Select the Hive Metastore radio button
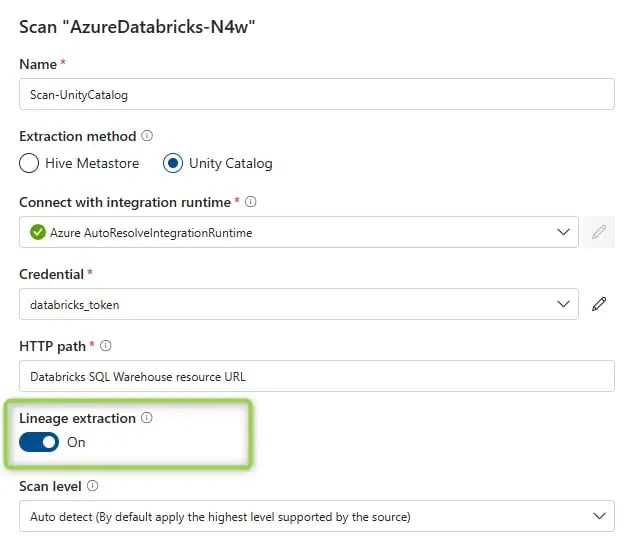This screenshot has height=544, width=632. point(29,163)
